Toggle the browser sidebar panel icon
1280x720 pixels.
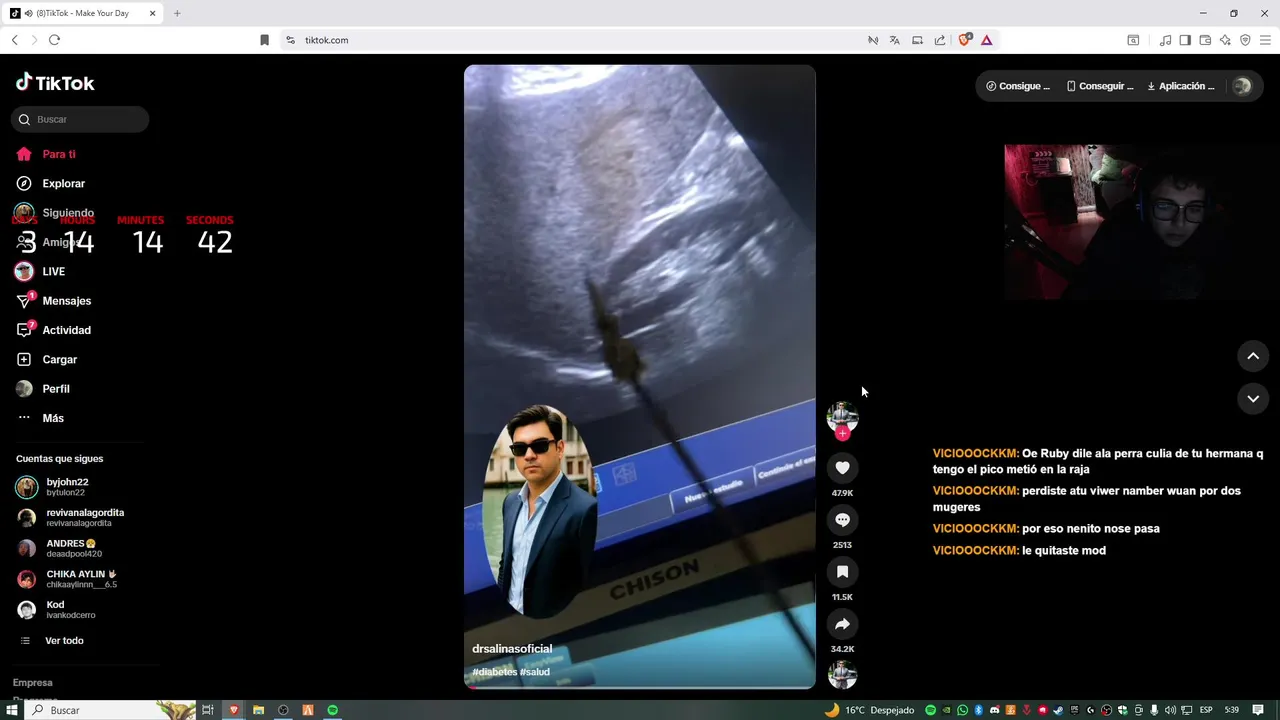tap(1185, 40)
